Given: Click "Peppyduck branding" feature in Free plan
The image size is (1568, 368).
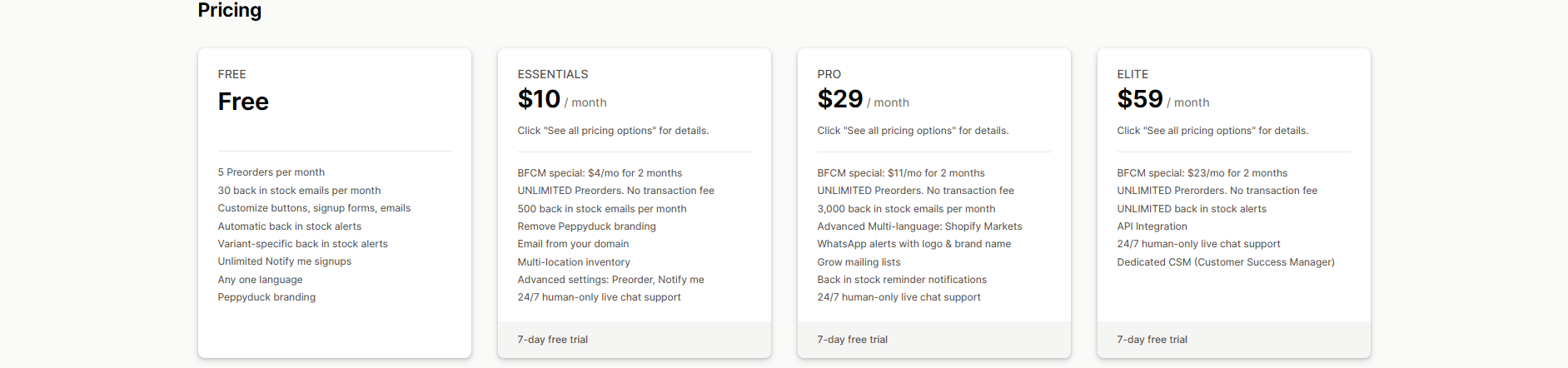Looking at the screenshot, I should point(266,297).
